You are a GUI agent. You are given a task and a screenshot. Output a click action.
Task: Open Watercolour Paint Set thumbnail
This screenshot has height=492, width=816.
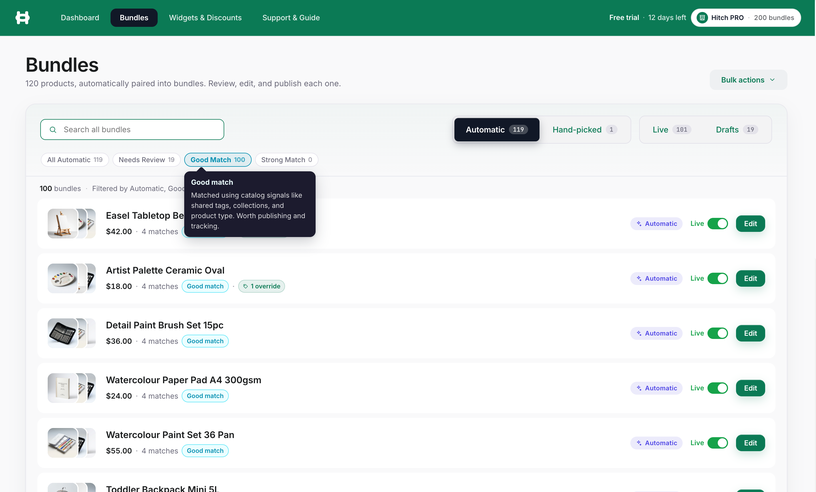coord(62,443)
